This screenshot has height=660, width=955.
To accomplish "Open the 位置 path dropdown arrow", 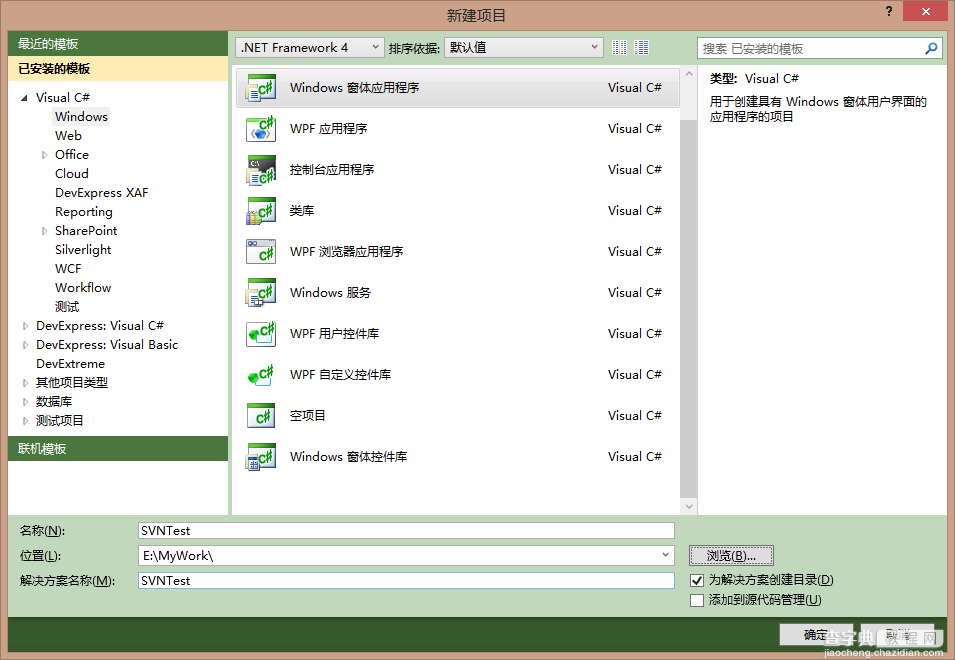I will tap(666, 555).
